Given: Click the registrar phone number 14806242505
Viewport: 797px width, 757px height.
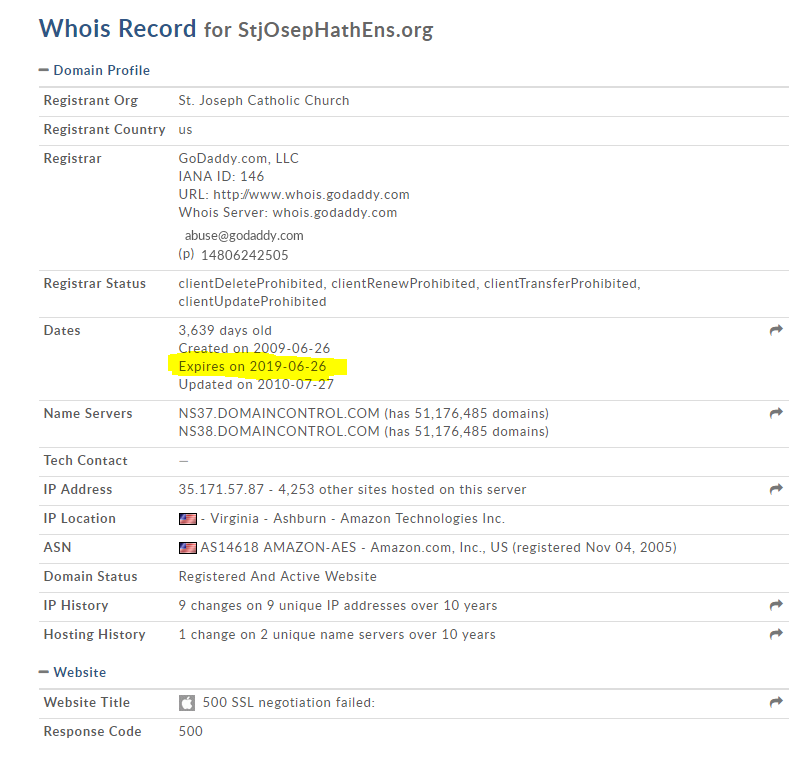Looking at the screenshot, I should [x=244, y=255].
